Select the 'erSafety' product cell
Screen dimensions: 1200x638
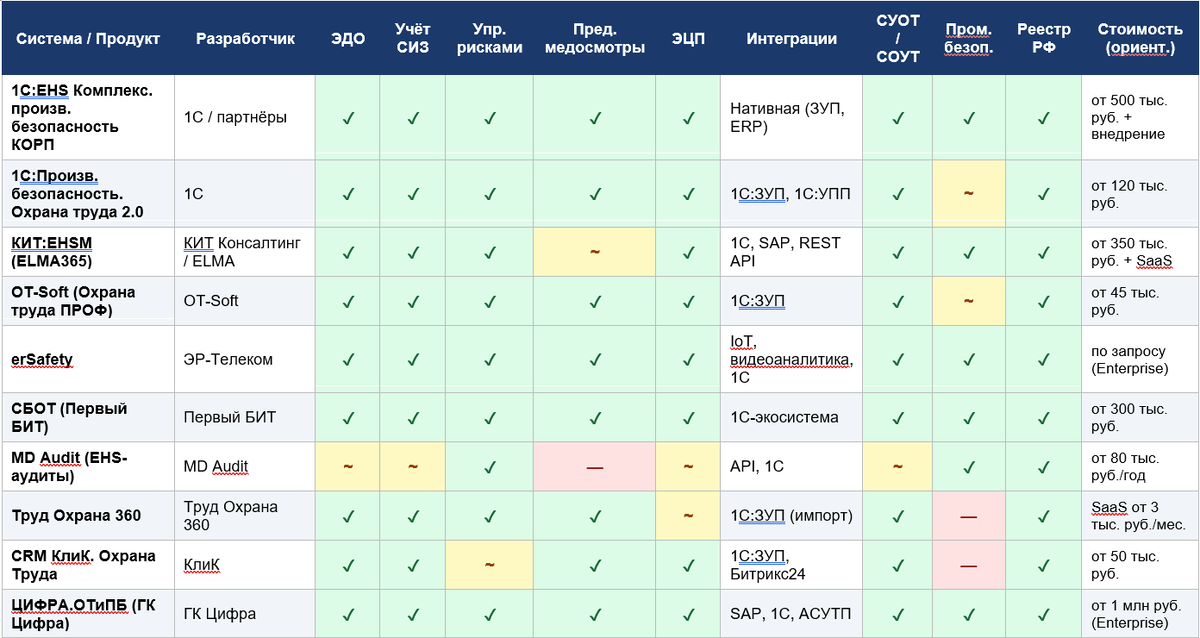(88, 359)
